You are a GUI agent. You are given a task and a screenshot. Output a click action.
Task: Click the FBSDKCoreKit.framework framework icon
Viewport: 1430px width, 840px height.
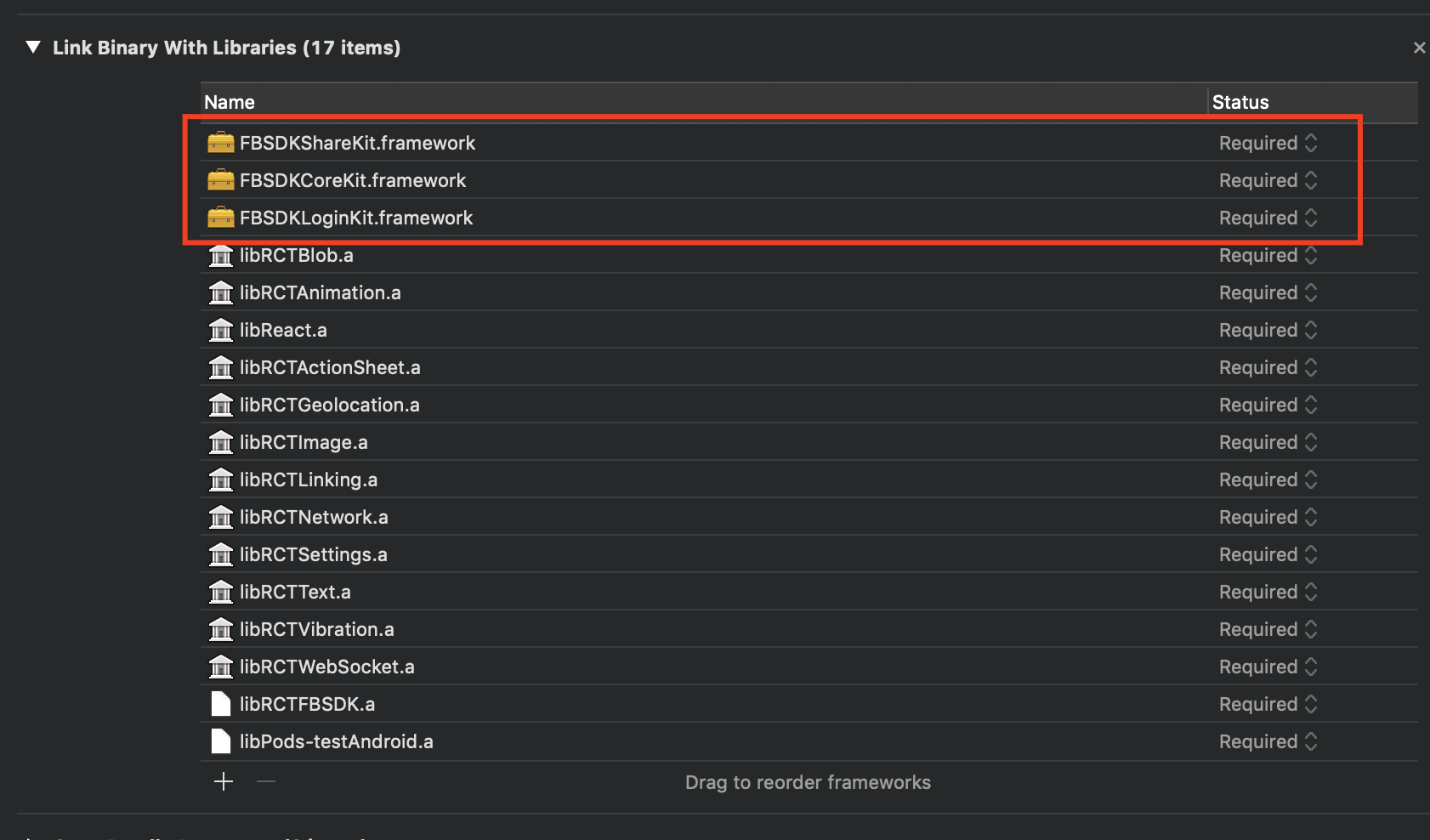pyautogui.click(x=220, y=179)
